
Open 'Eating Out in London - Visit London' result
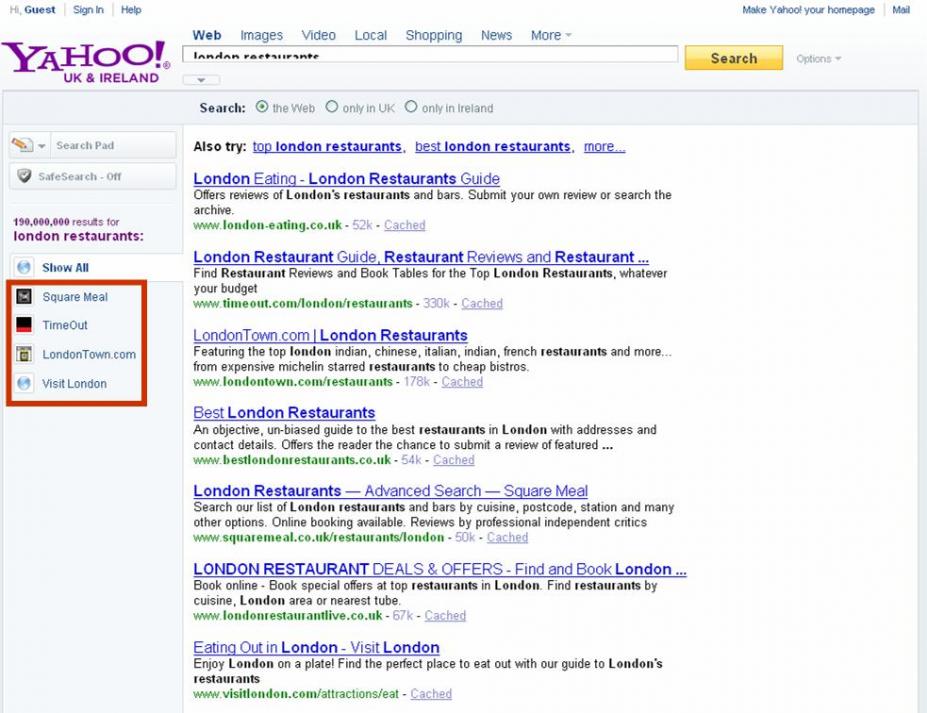click(316, 647)
